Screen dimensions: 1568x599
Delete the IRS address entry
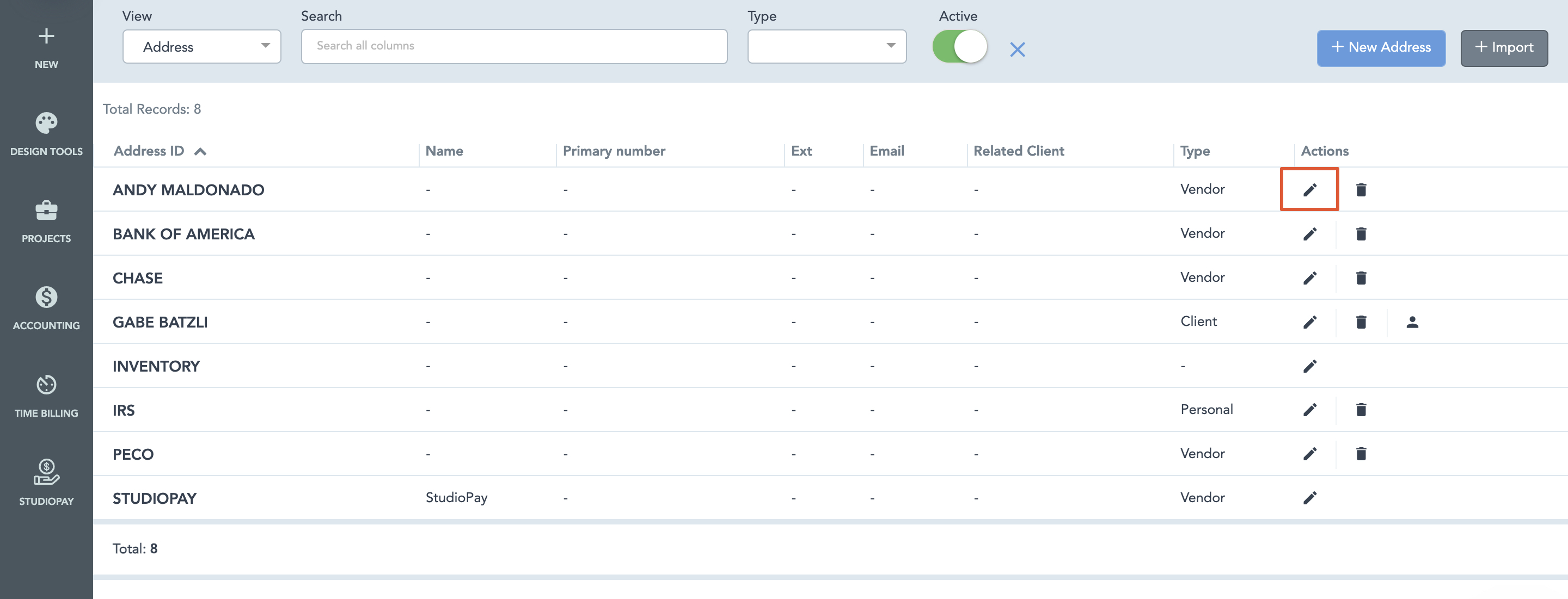(x=1361, y=410)
